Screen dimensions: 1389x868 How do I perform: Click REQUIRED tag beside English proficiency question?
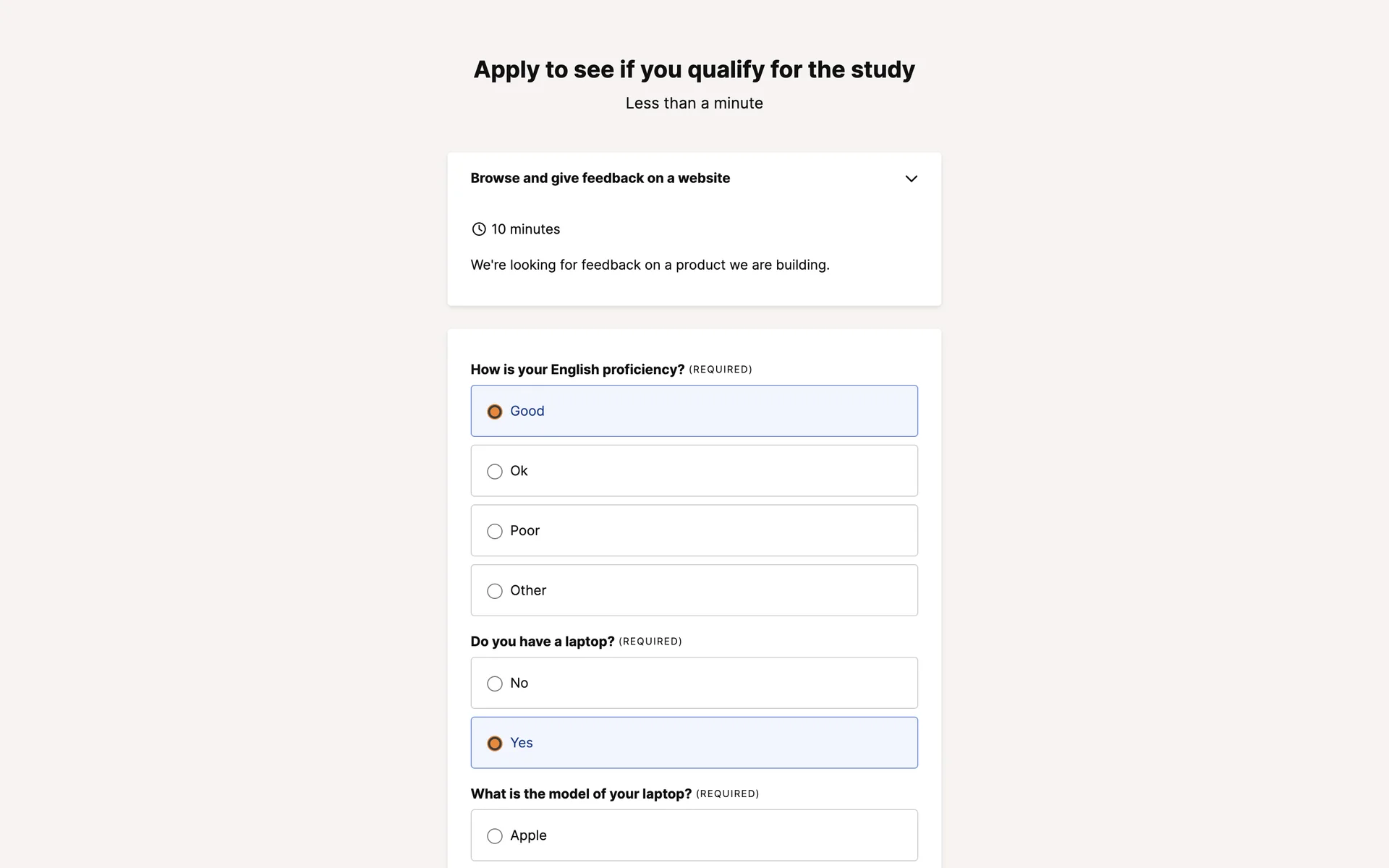[x=720, y=370]
